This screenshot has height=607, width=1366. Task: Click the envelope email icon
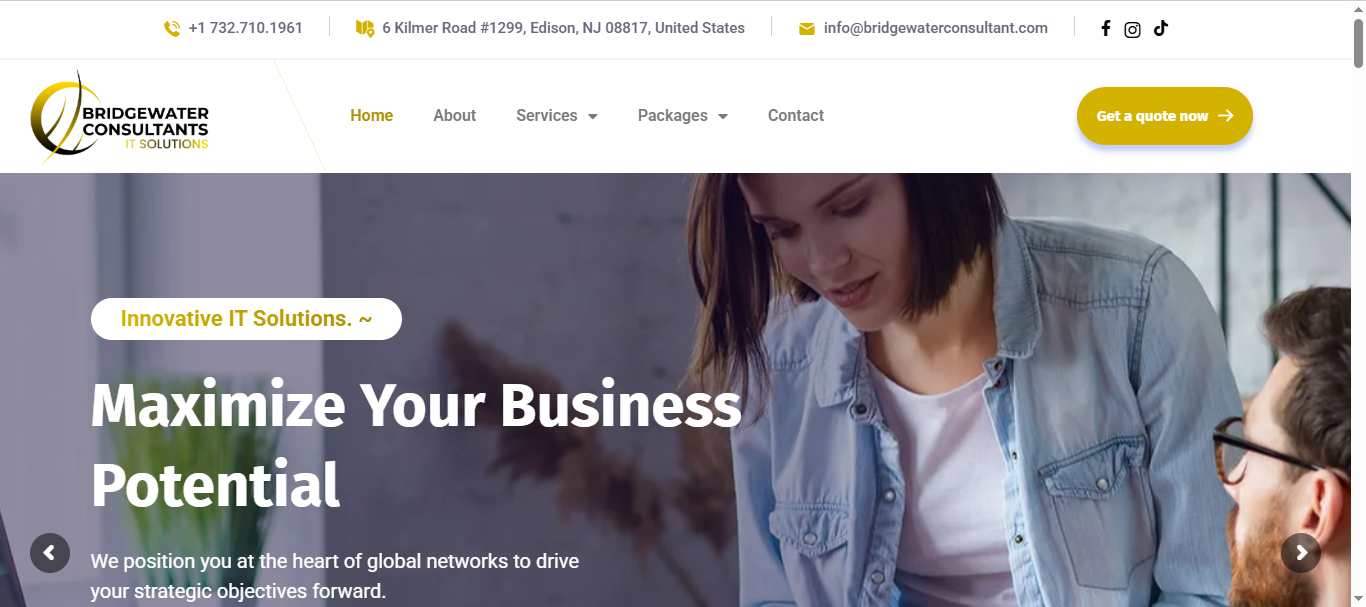(807, 29)
